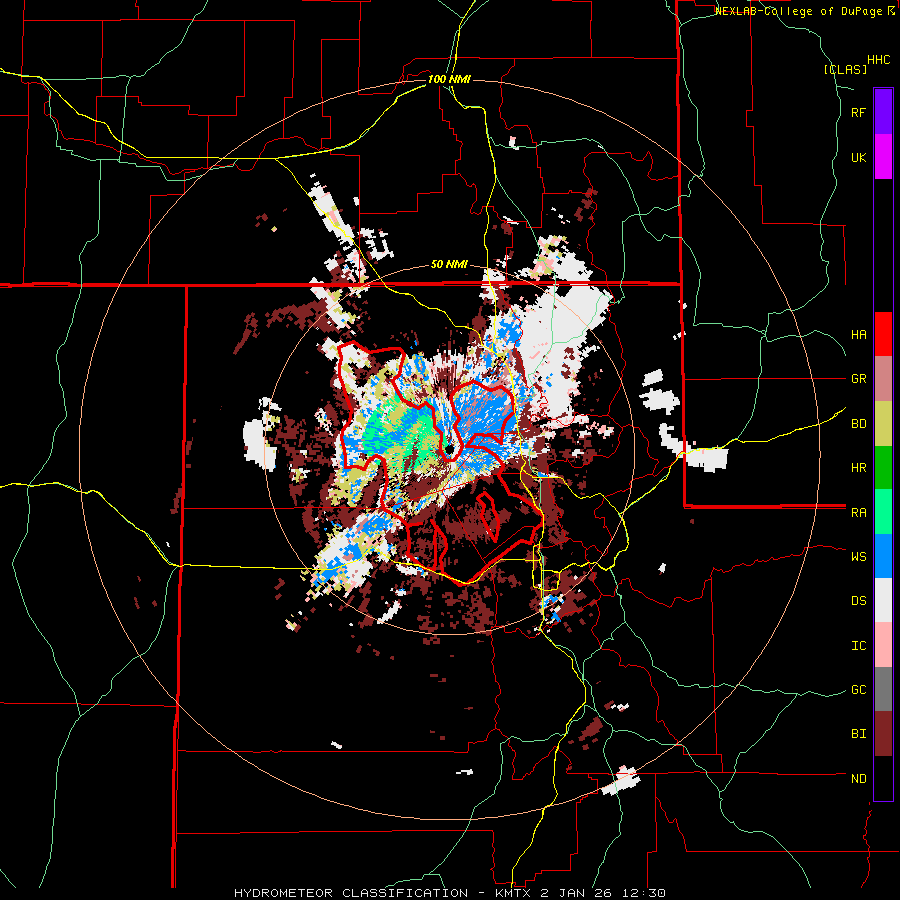
Task: Click the GR legend label
Action: 858,379
